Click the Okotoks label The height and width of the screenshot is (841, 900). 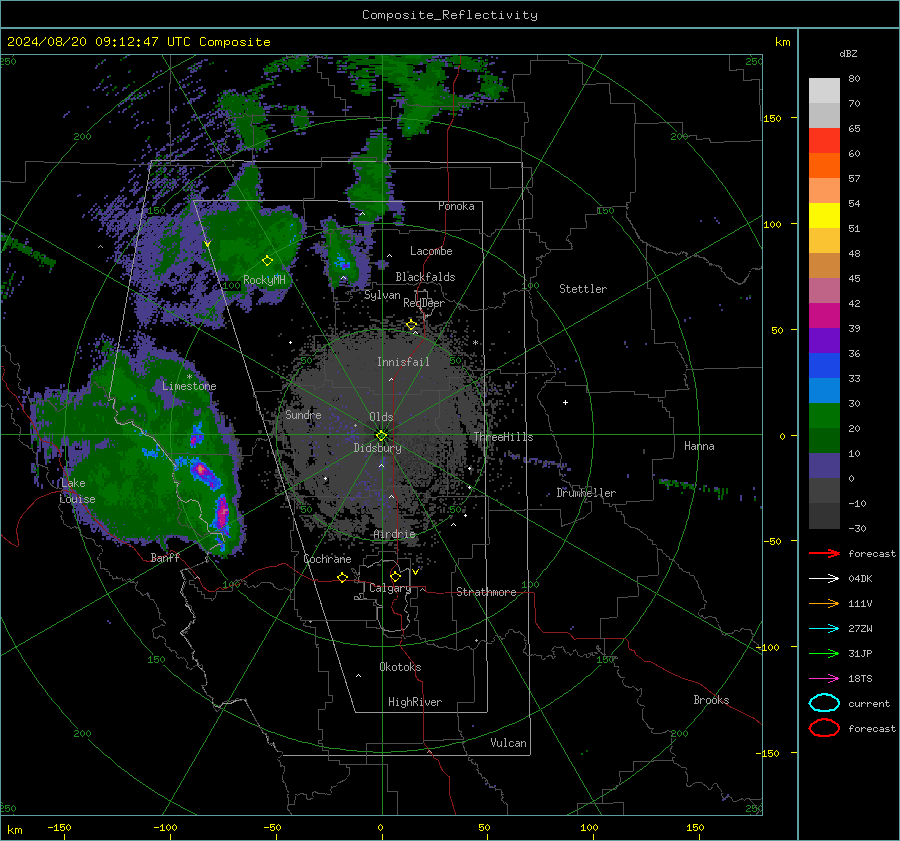[400, 667]
